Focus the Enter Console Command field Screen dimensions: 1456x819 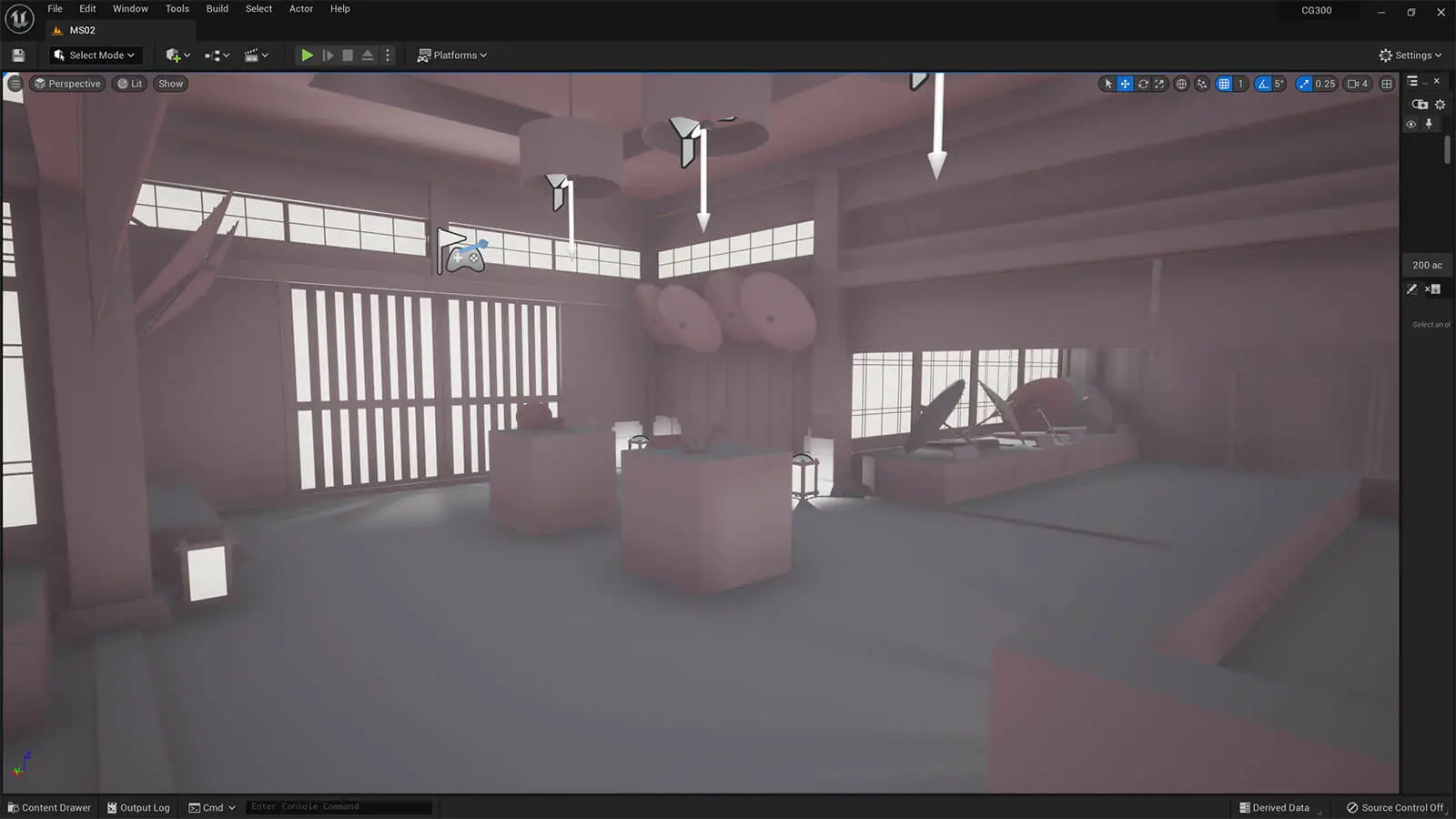339,807
